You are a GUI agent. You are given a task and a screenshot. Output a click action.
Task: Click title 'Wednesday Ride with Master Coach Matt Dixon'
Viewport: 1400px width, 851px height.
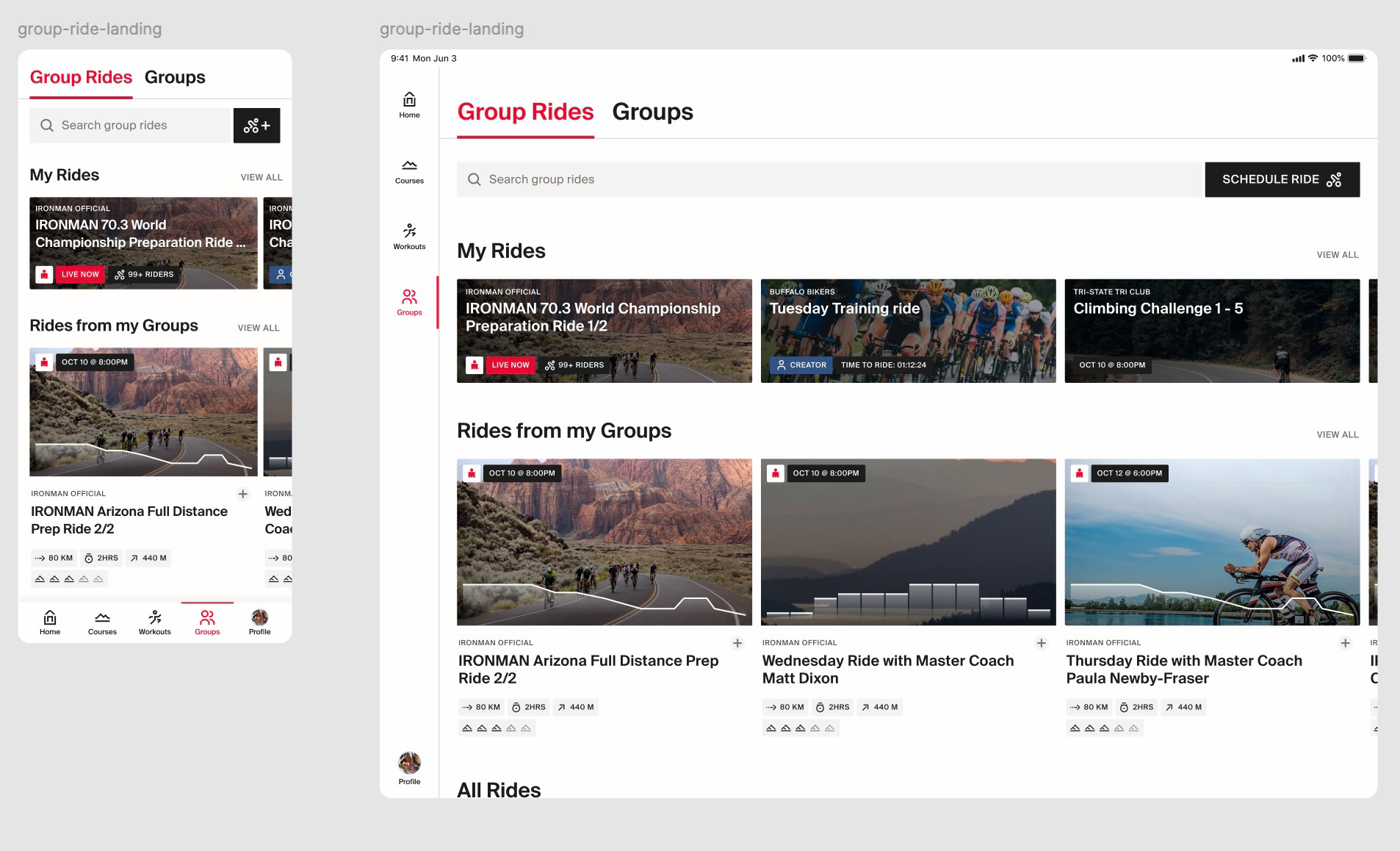[x=888, y=669]
